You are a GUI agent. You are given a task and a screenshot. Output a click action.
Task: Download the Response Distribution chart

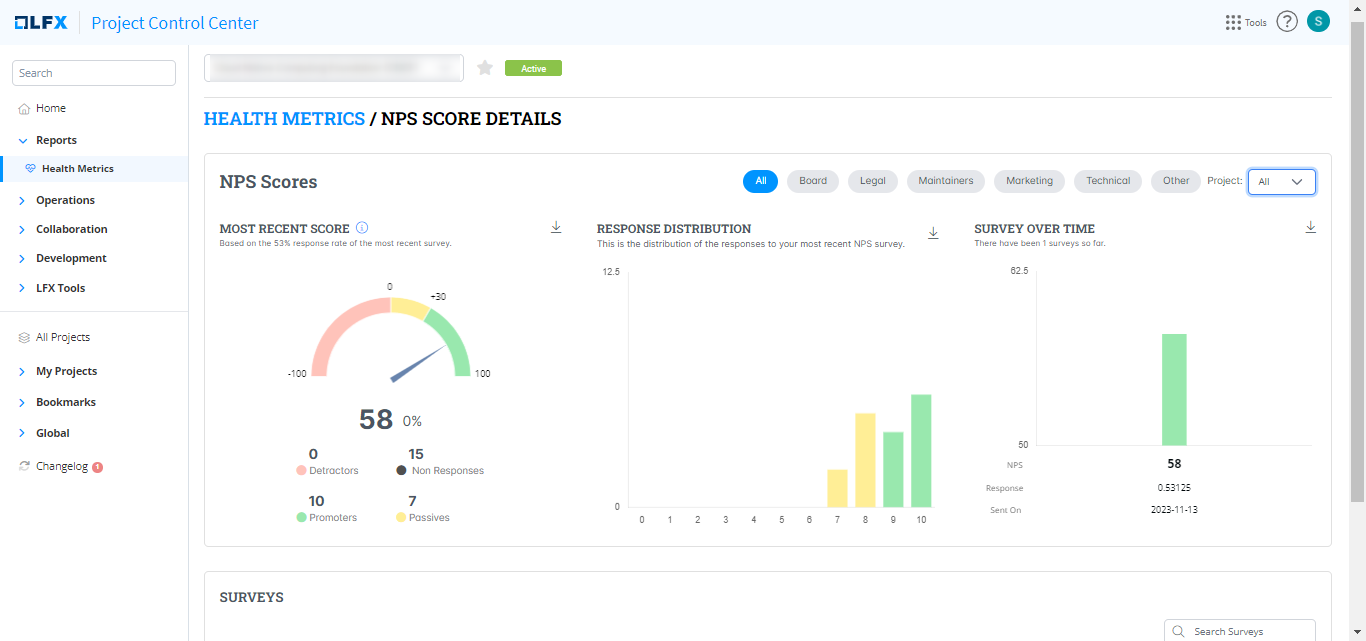[x=933, y=233]
